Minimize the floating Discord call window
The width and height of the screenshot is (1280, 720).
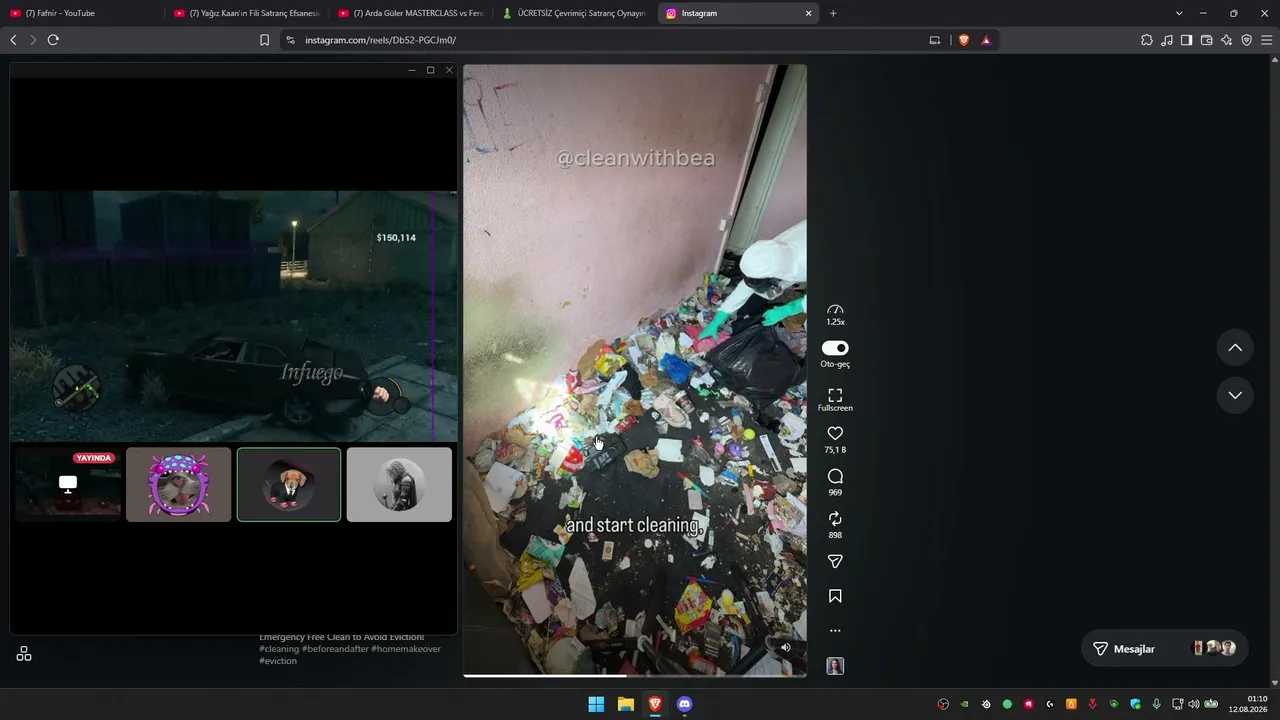tap(412, 70)
